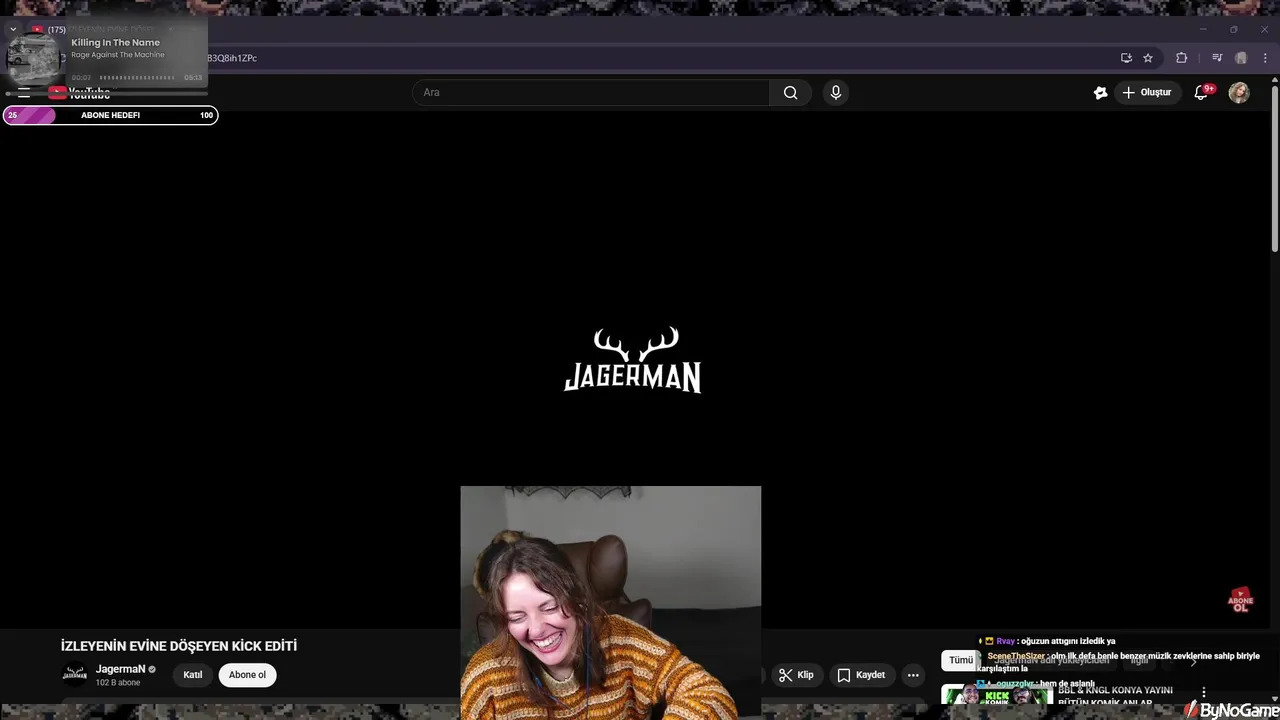Image resolution: width=1280 pixels, height=720 pixels.
Task: Click the Abone Ol overlay badge
Action: (x=1240, y=600)
